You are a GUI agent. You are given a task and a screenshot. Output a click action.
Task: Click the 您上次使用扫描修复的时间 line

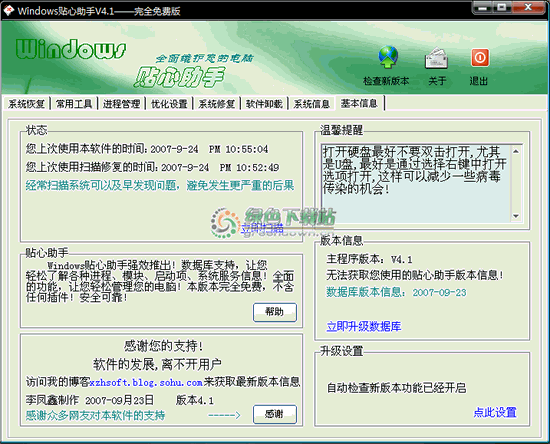(152, 167)
